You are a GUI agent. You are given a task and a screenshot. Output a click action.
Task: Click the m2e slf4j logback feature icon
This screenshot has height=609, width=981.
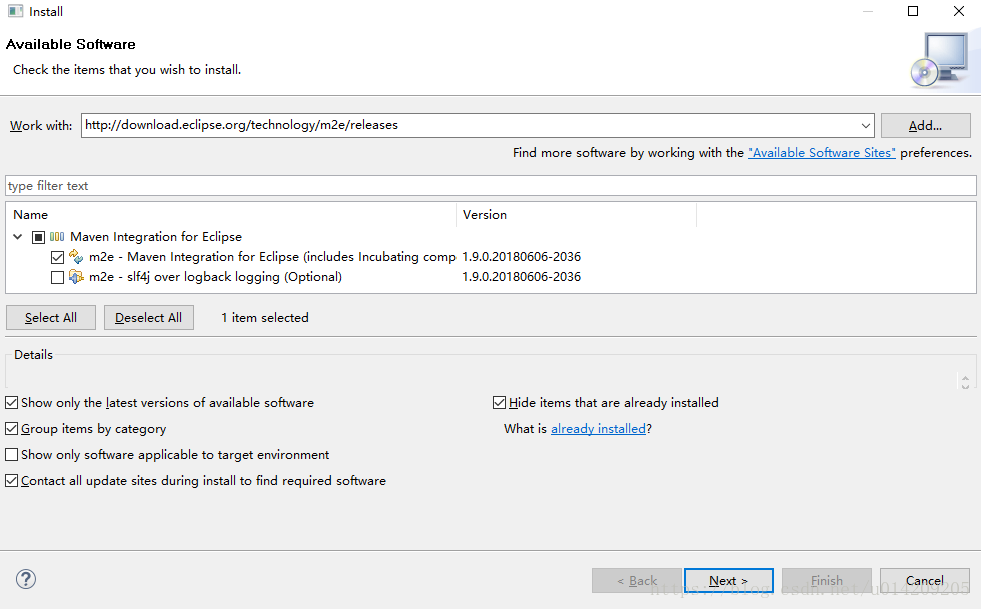[76, 277]
